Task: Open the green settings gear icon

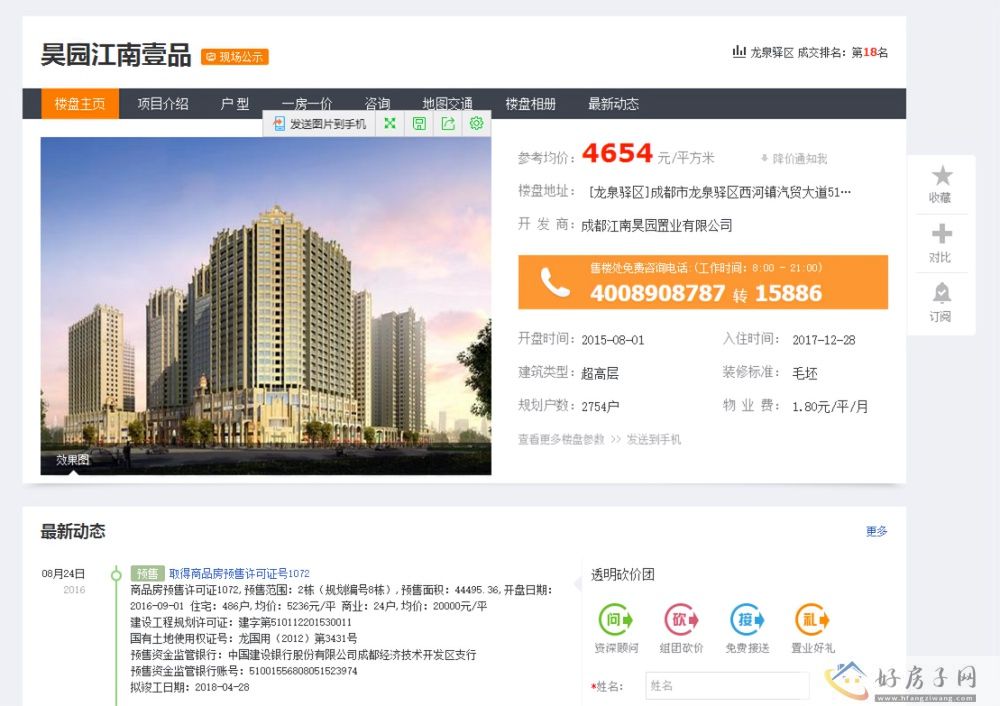Action: [x=476, y=124]
